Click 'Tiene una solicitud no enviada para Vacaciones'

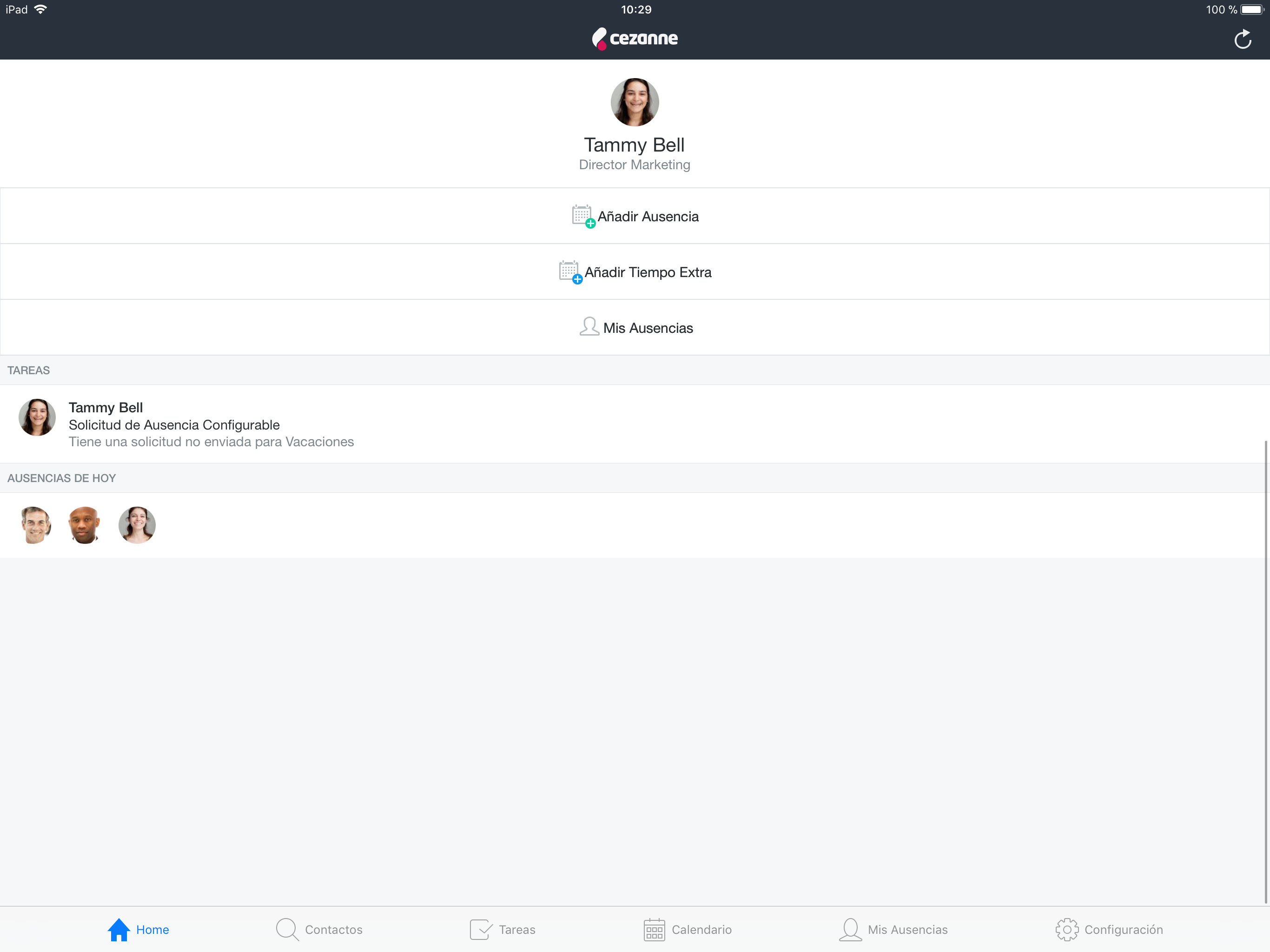[212, 442]
